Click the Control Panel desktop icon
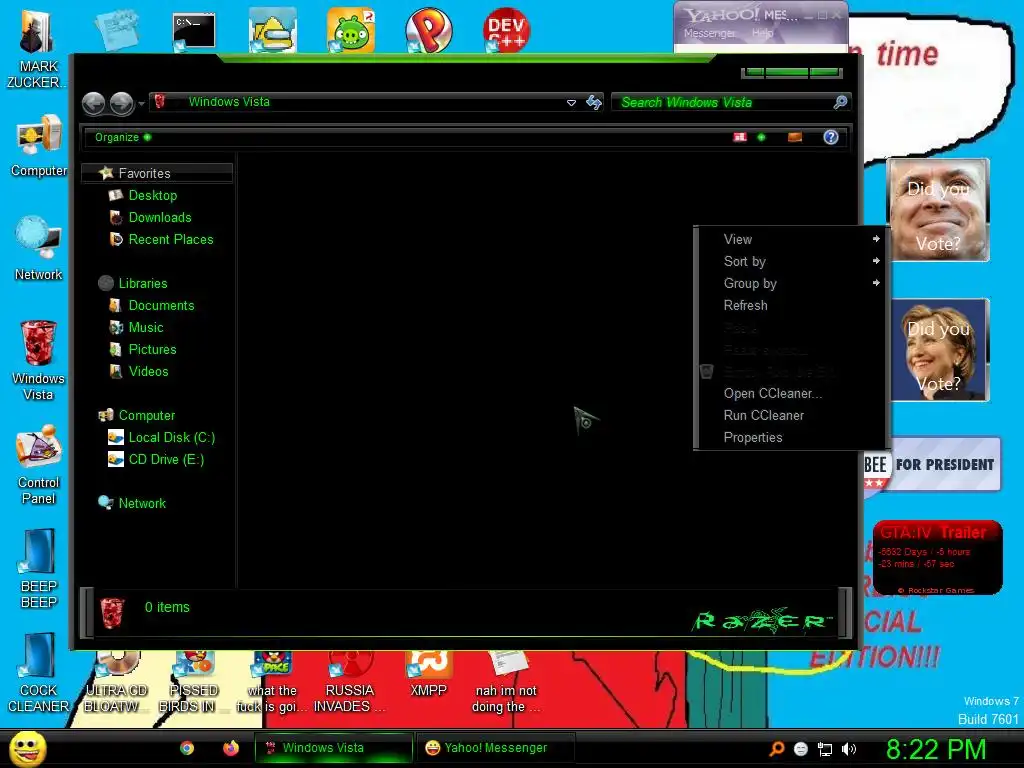The image size is (1024, 768). tap(39, 465)
